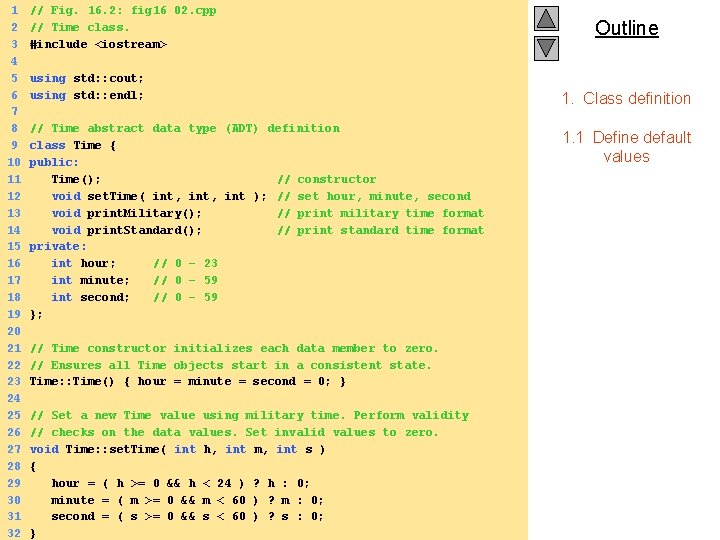This screenshot has height=540, width=720.
Task: Click the 'private:' access specifier
Action: (x=57, y=247)
